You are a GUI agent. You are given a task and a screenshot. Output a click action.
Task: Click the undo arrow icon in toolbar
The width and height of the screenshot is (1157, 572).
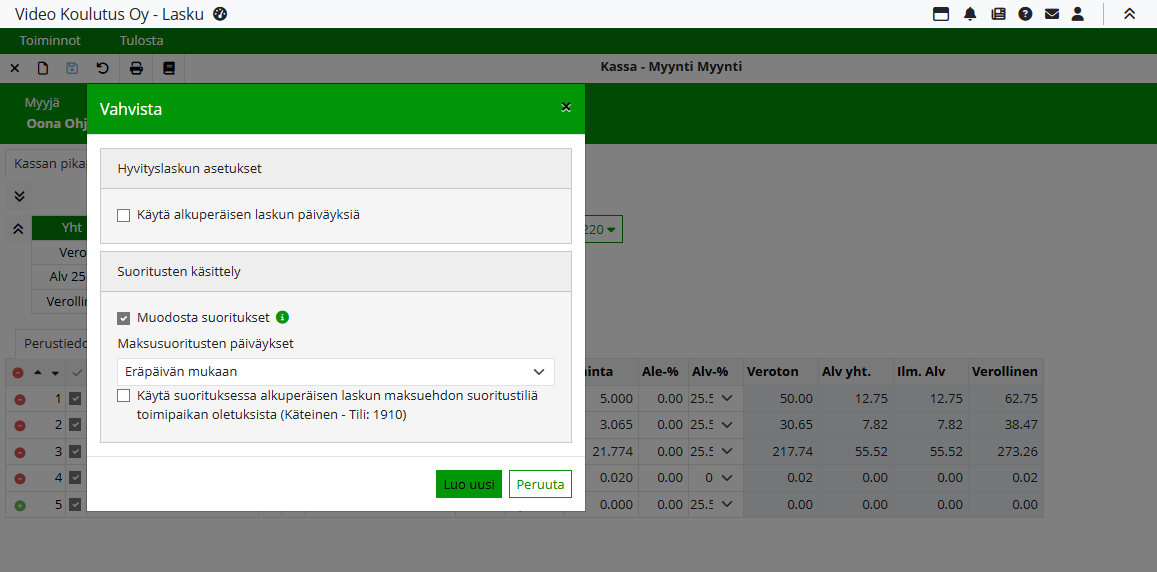click(102, 69)
